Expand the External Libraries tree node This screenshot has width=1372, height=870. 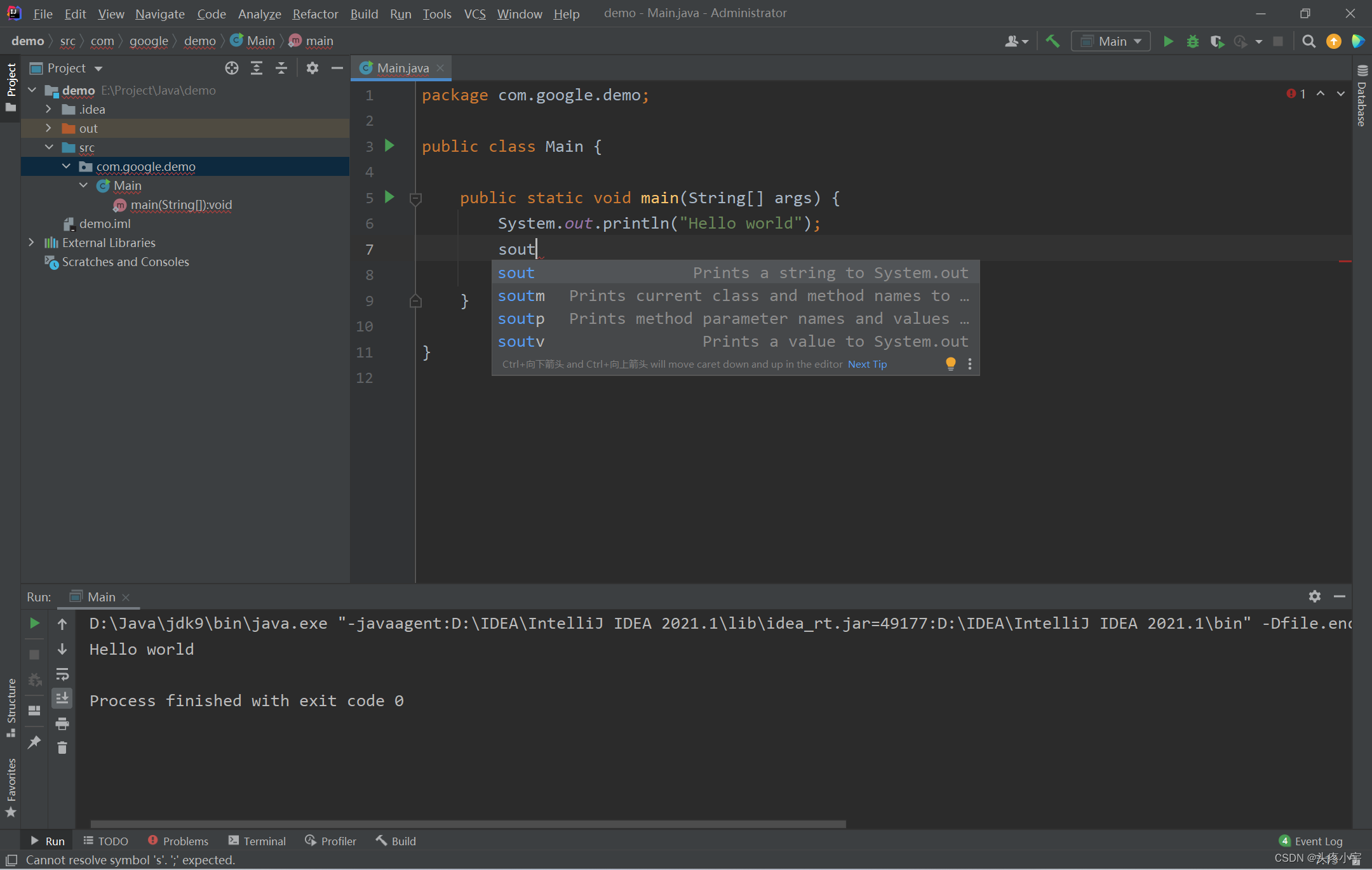pos(31,243)
